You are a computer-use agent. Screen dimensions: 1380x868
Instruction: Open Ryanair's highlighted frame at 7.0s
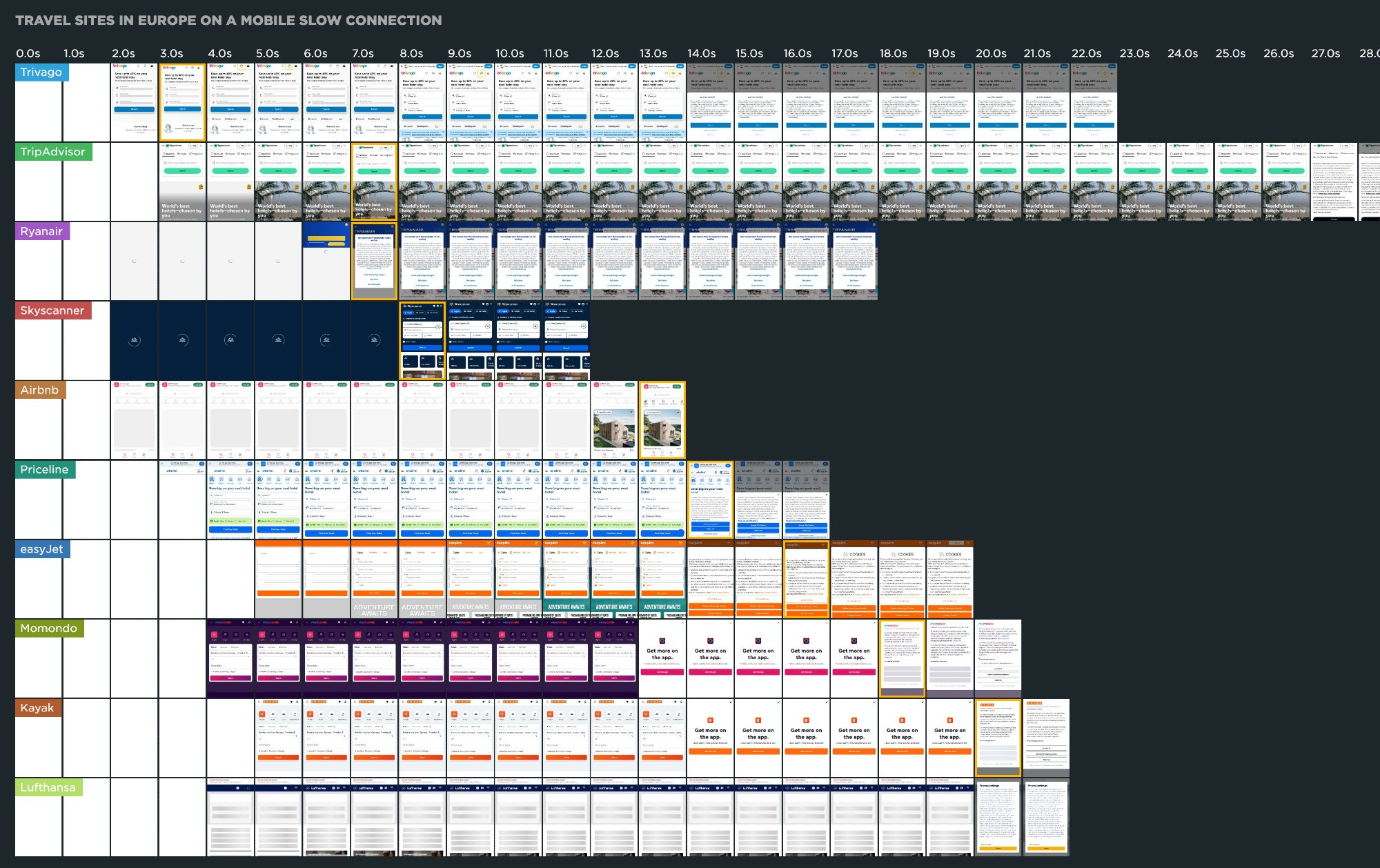coord(374,262)
